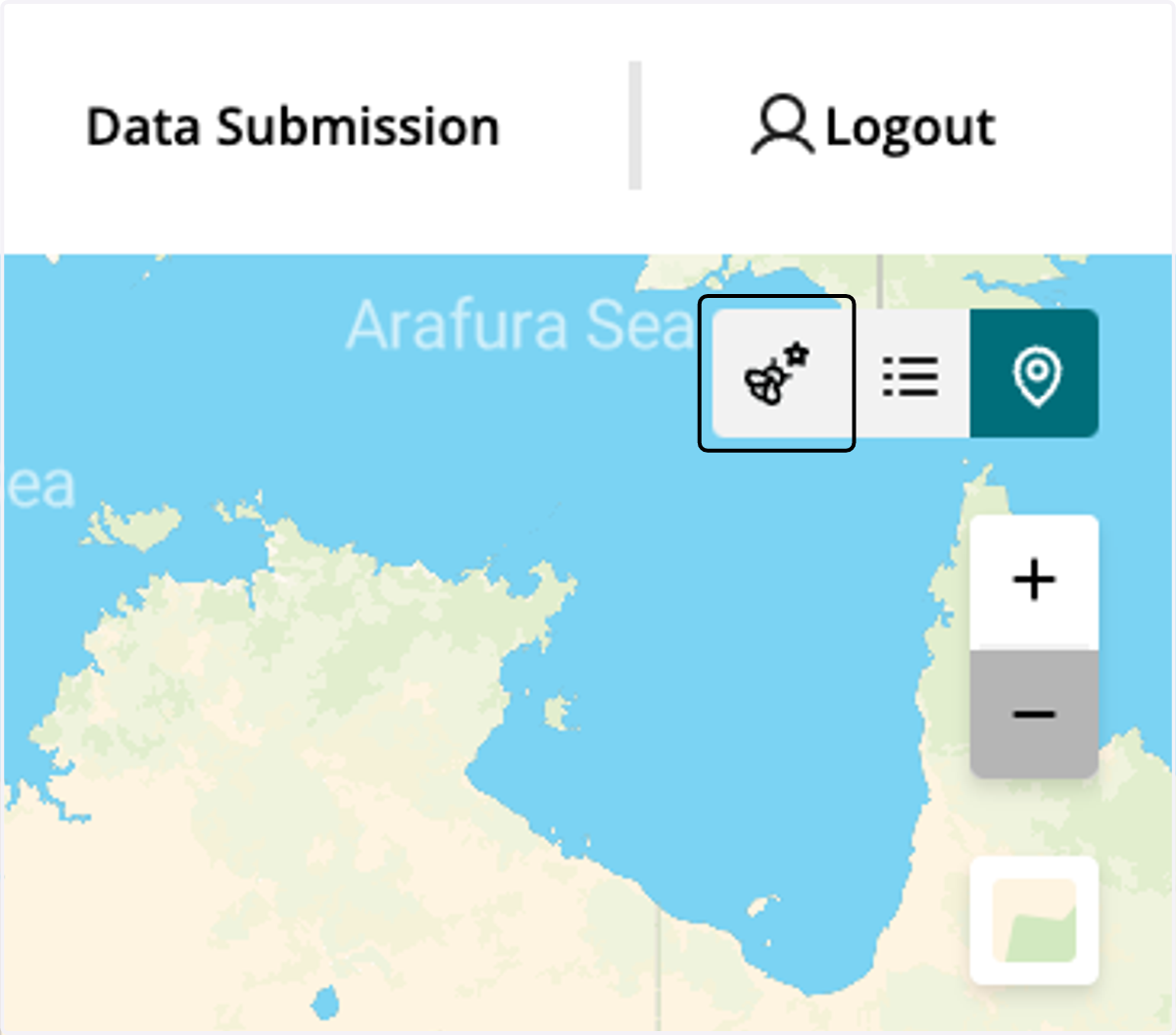Screen dimensions: 1176x1035
Task: Click the vertical divider between Data Submission and Logout
Action: pos(635,125)
